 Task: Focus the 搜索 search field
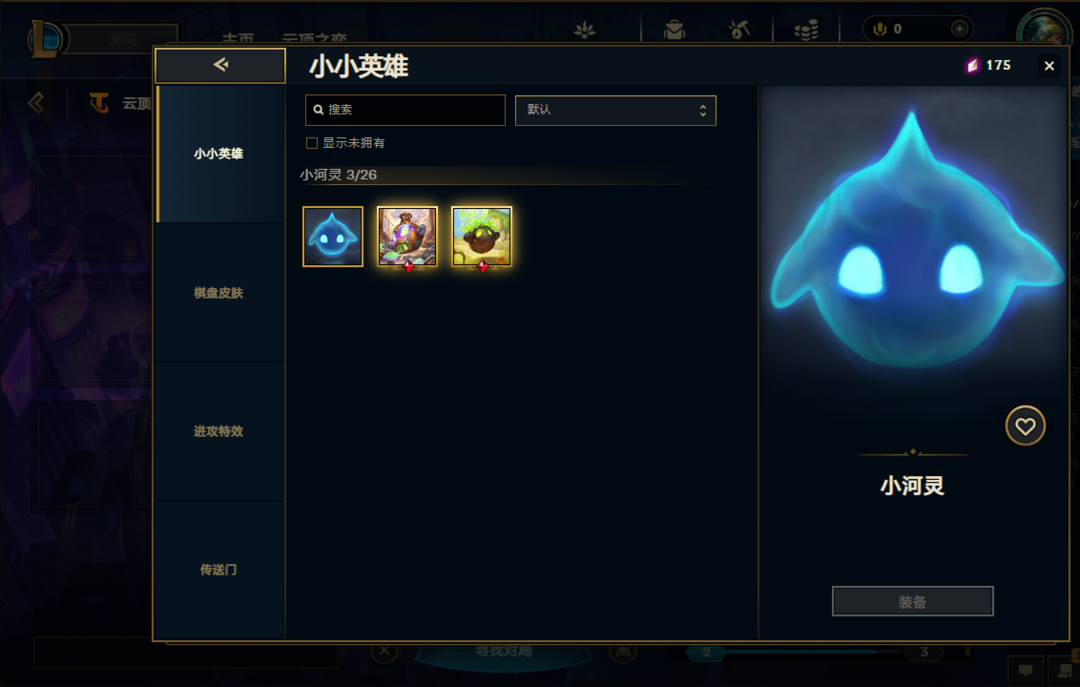click(x=405, y=110)
